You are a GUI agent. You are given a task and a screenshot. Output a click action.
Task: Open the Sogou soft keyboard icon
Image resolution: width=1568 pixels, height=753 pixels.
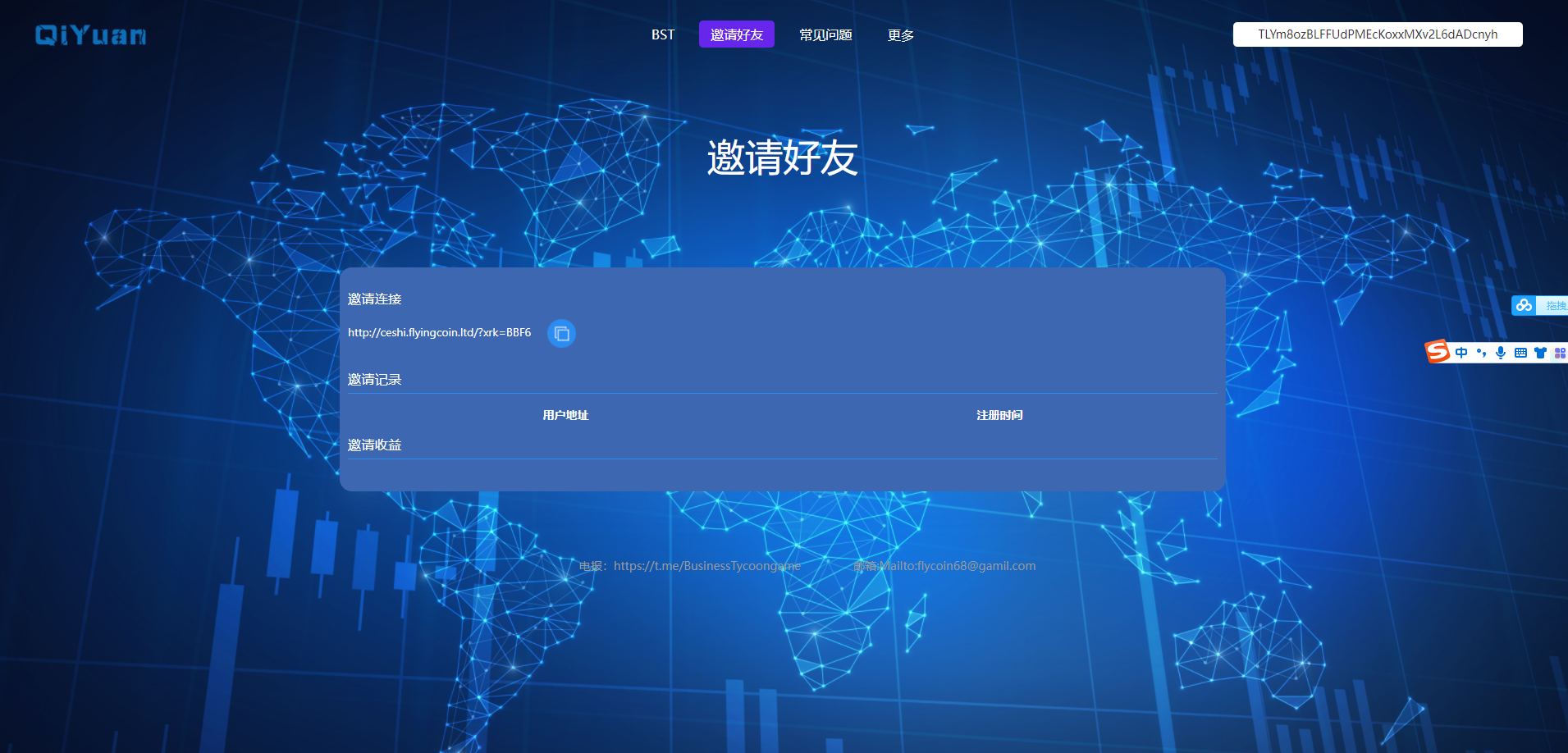[1520, 353]
